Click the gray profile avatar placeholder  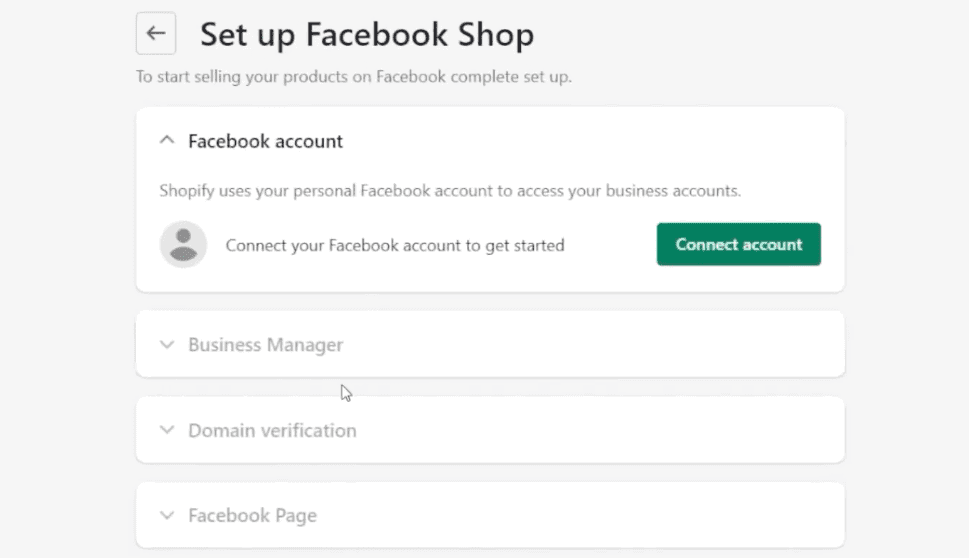click(184, 245)
